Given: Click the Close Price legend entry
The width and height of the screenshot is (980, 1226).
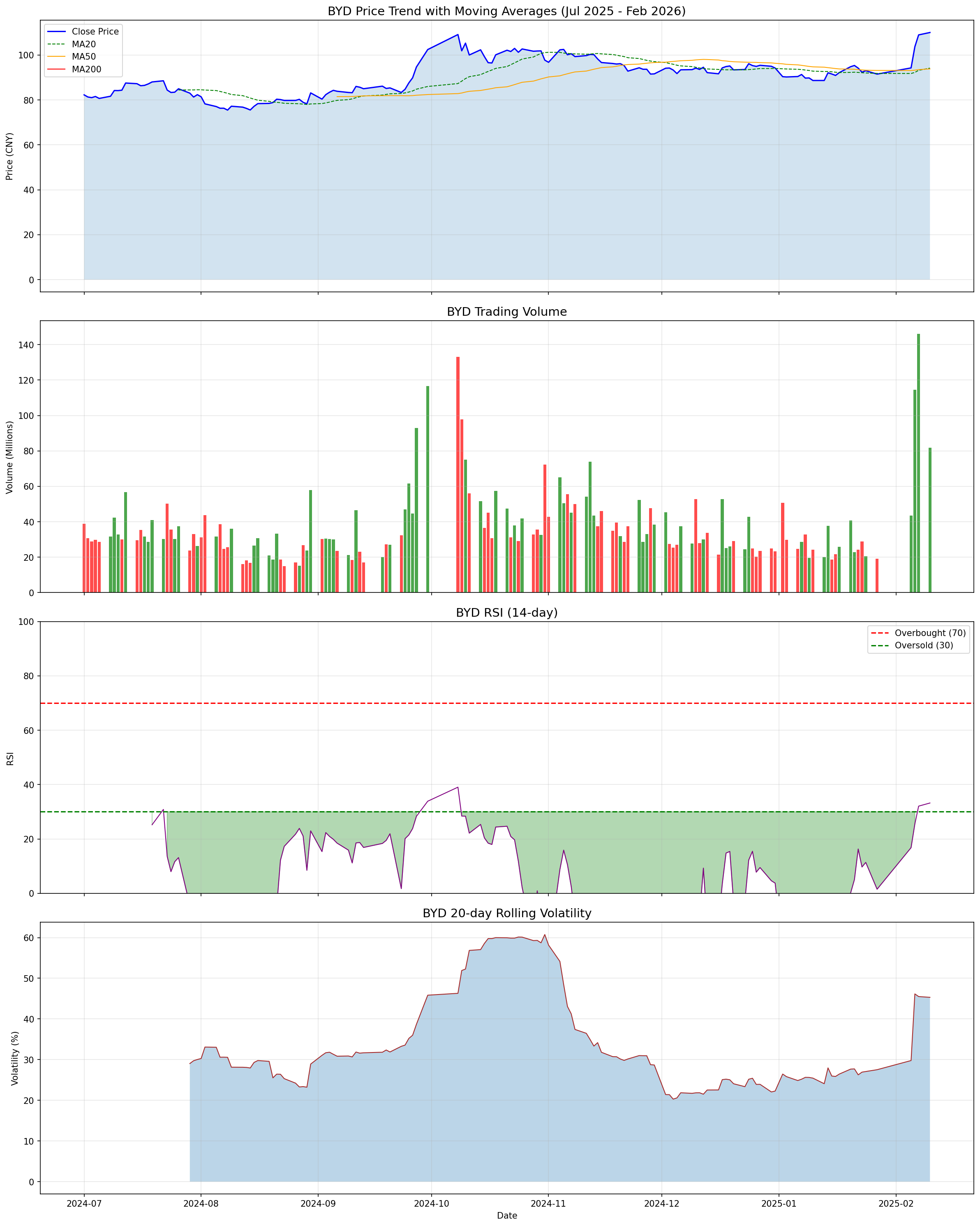Looking at the screenshot, I should (95, 32).
